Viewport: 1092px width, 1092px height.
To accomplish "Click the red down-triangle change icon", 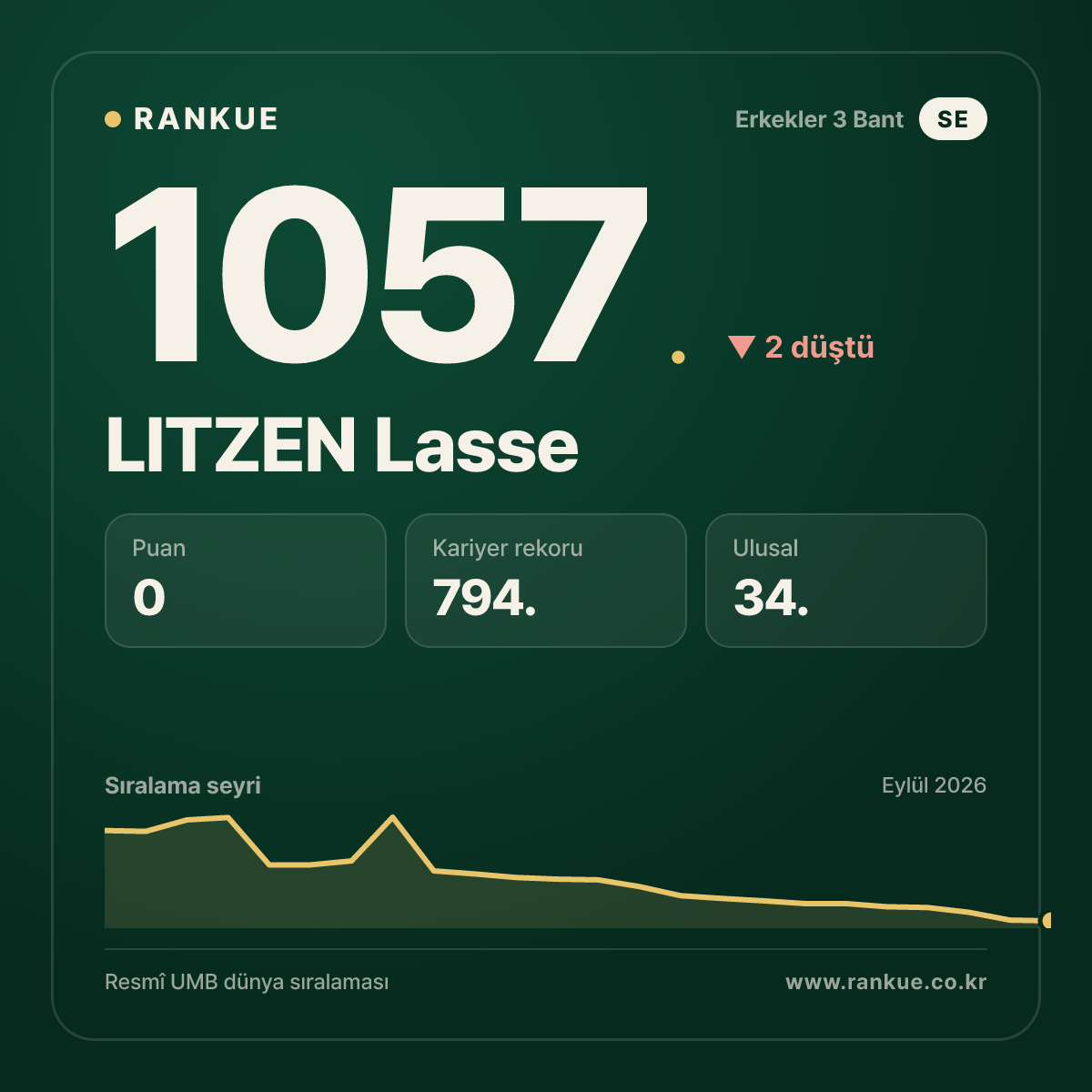I will click(742, 347).
